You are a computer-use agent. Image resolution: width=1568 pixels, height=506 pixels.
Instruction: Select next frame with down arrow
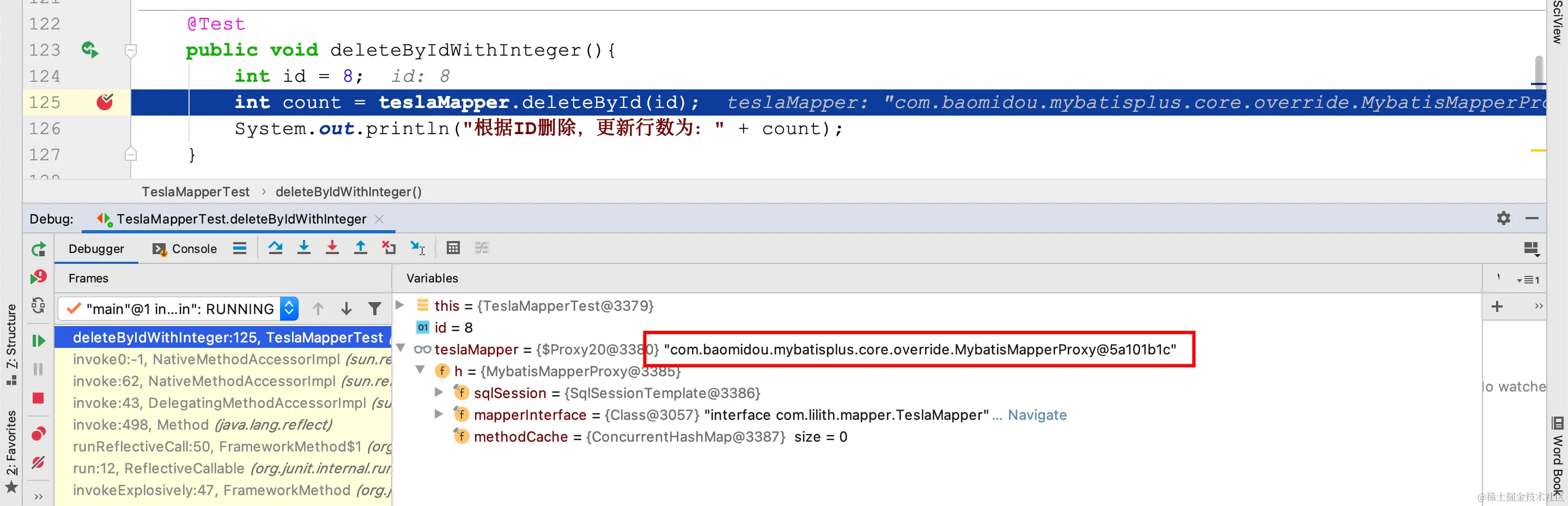[347, 309]
